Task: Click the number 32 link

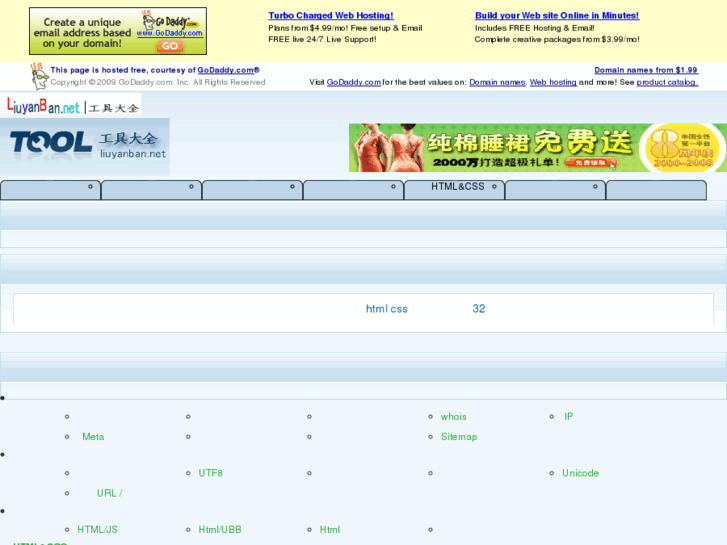Action: tap(479, 309)
